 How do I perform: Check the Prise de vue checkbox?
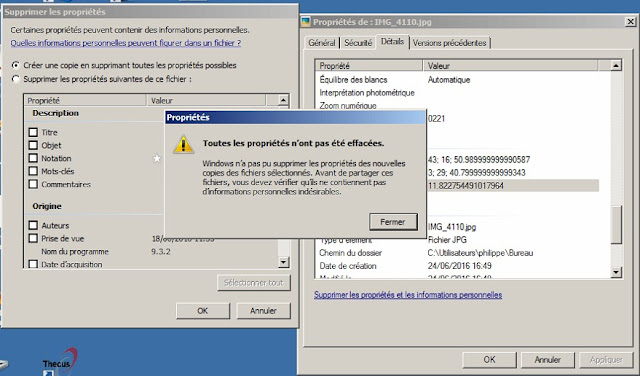(33, 238)
